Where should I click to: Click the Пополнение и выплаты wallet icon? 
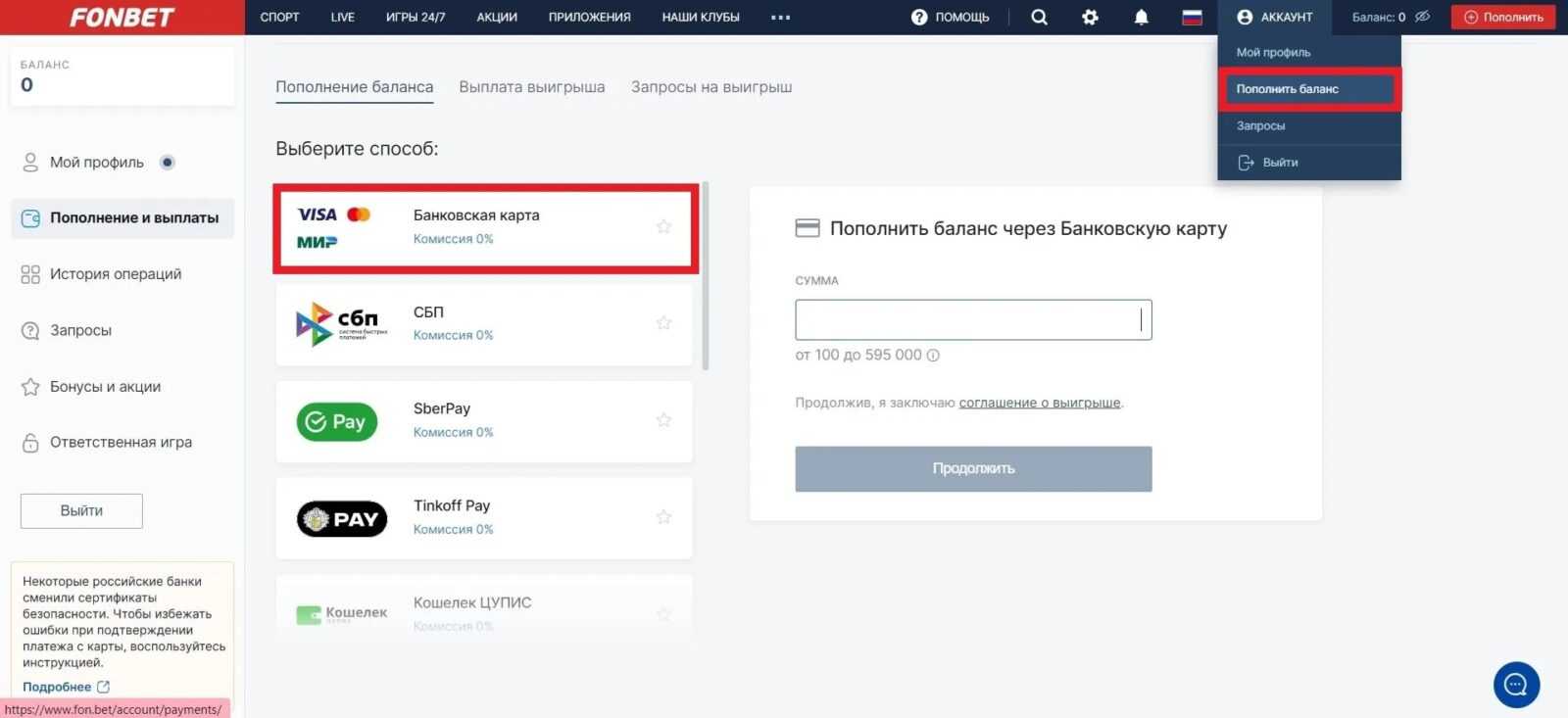click(x=30, y=218)
